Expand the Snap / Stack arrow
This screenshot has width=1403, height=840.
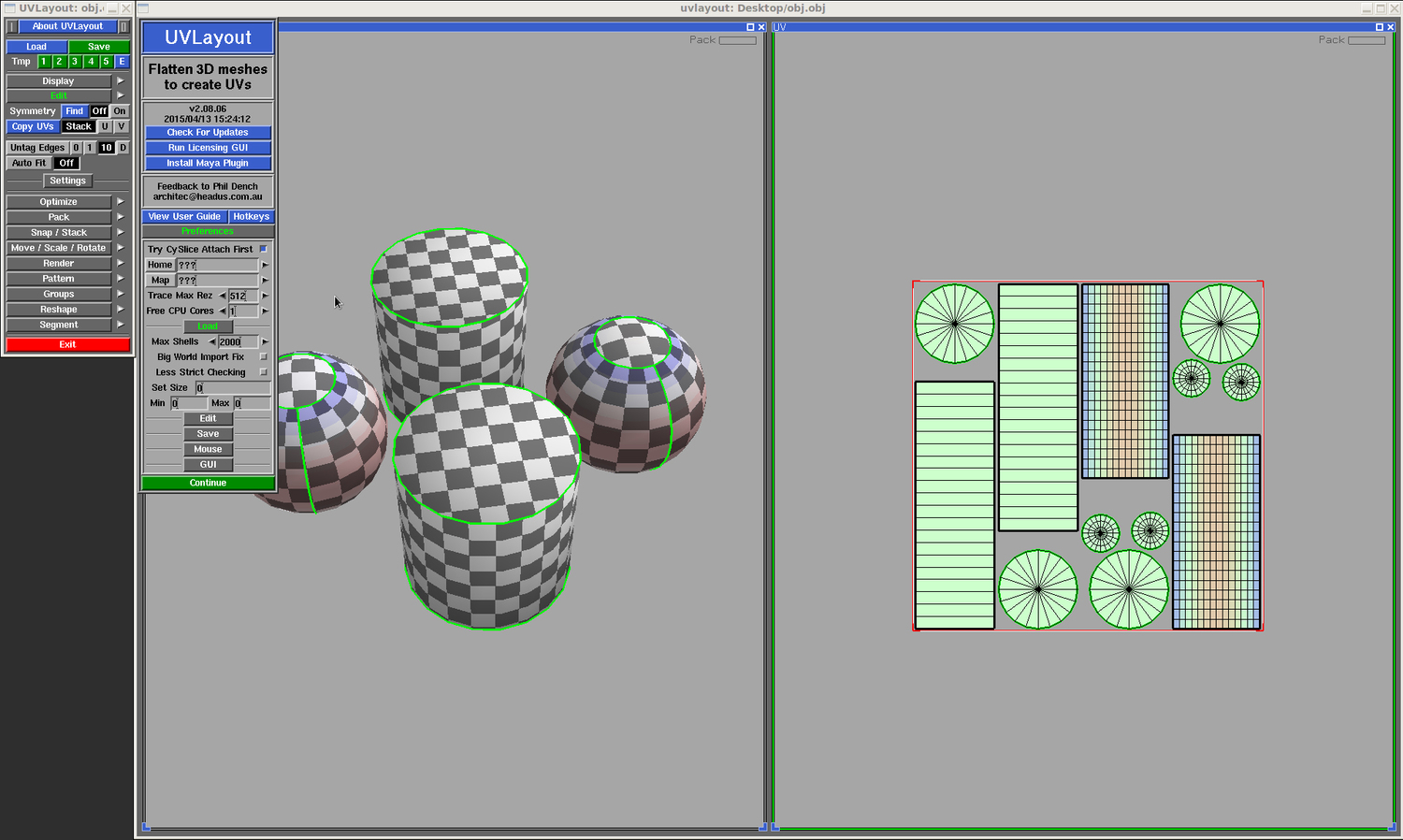point(121,233)
